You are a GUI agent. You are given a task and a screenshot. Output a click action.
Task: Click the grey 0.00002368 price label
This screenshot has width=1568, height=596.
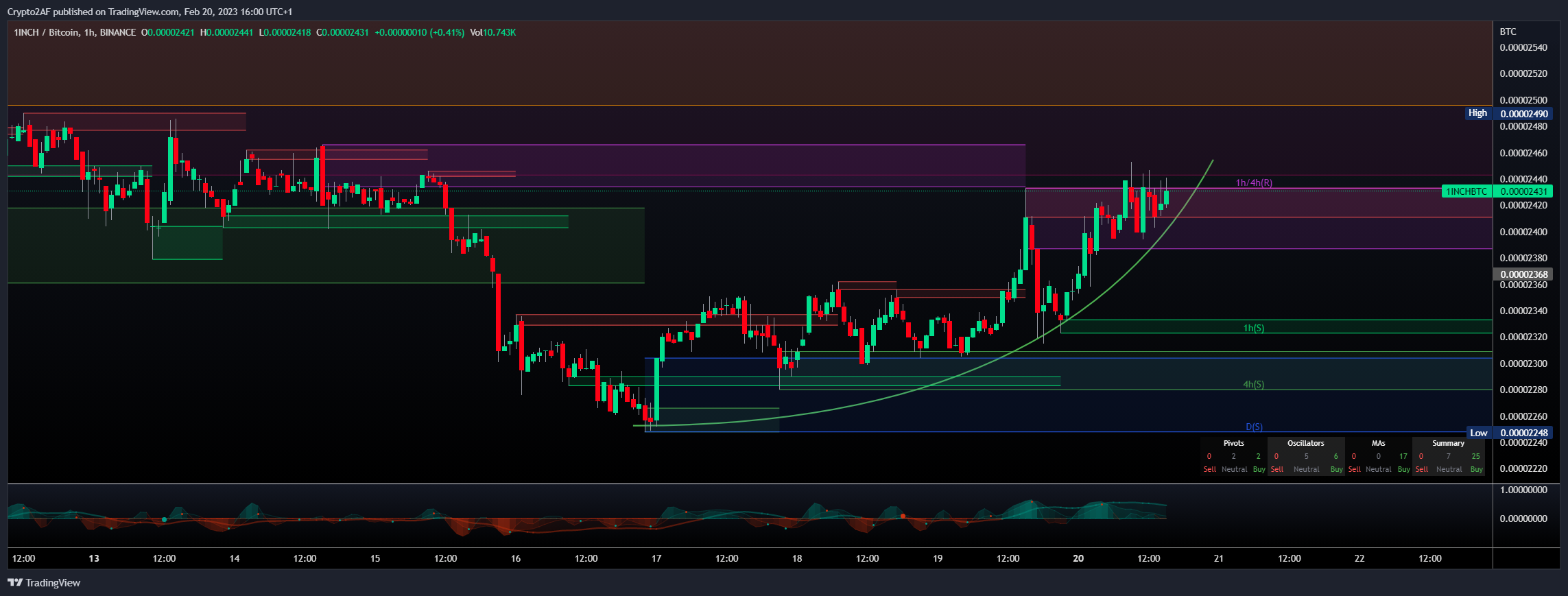(1524, 274)
